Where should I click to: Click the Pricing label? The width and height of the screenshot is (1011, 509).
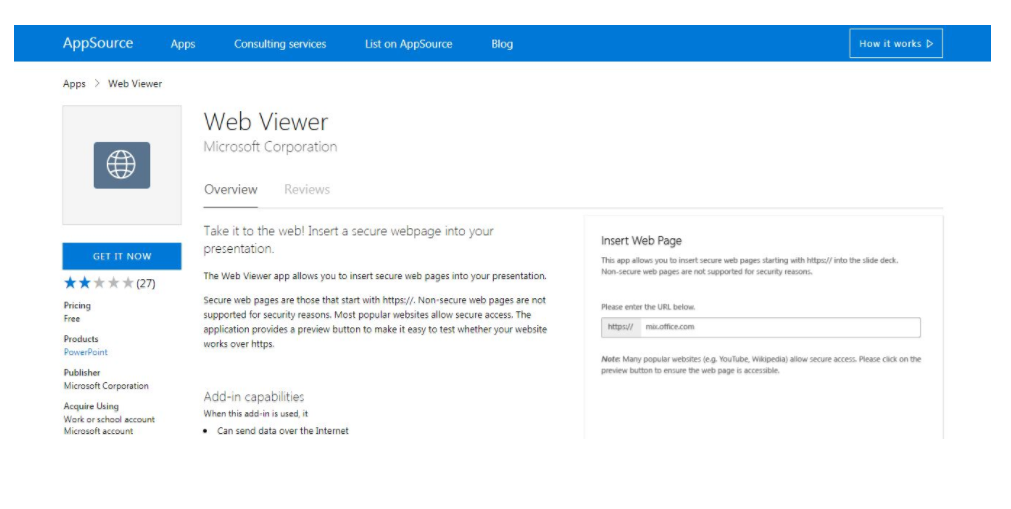[77, 306]
